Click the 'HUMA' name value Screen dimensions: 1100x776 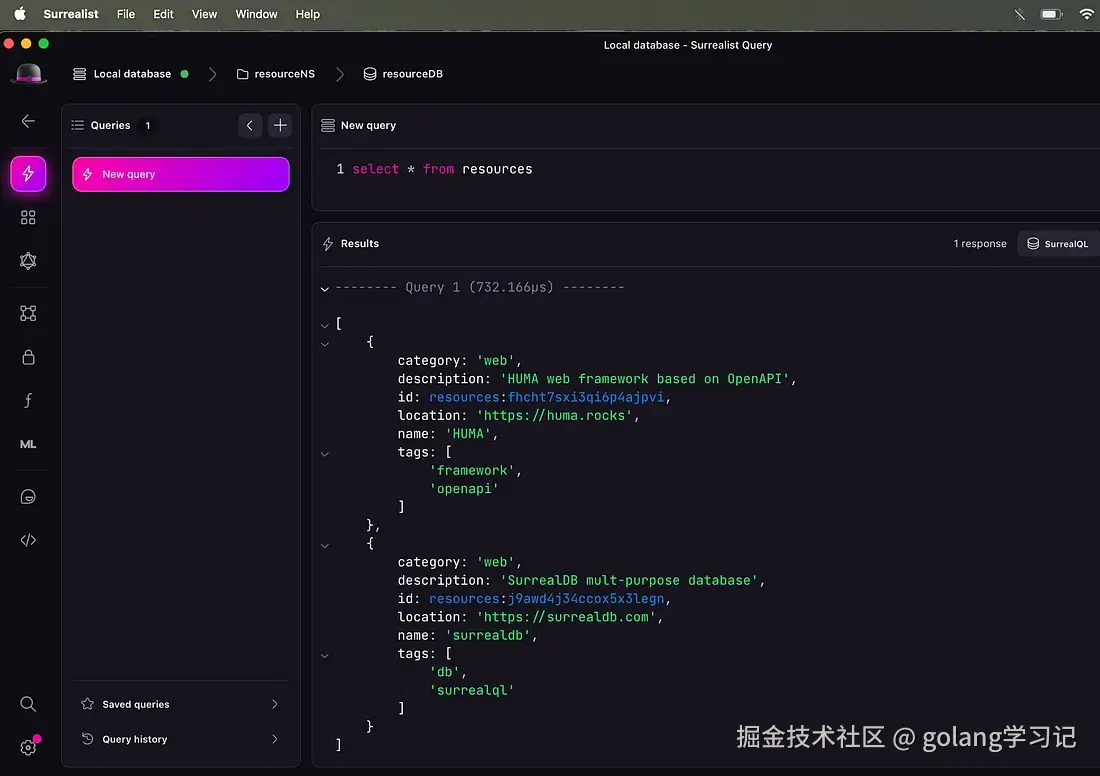(x=468, y=434)
